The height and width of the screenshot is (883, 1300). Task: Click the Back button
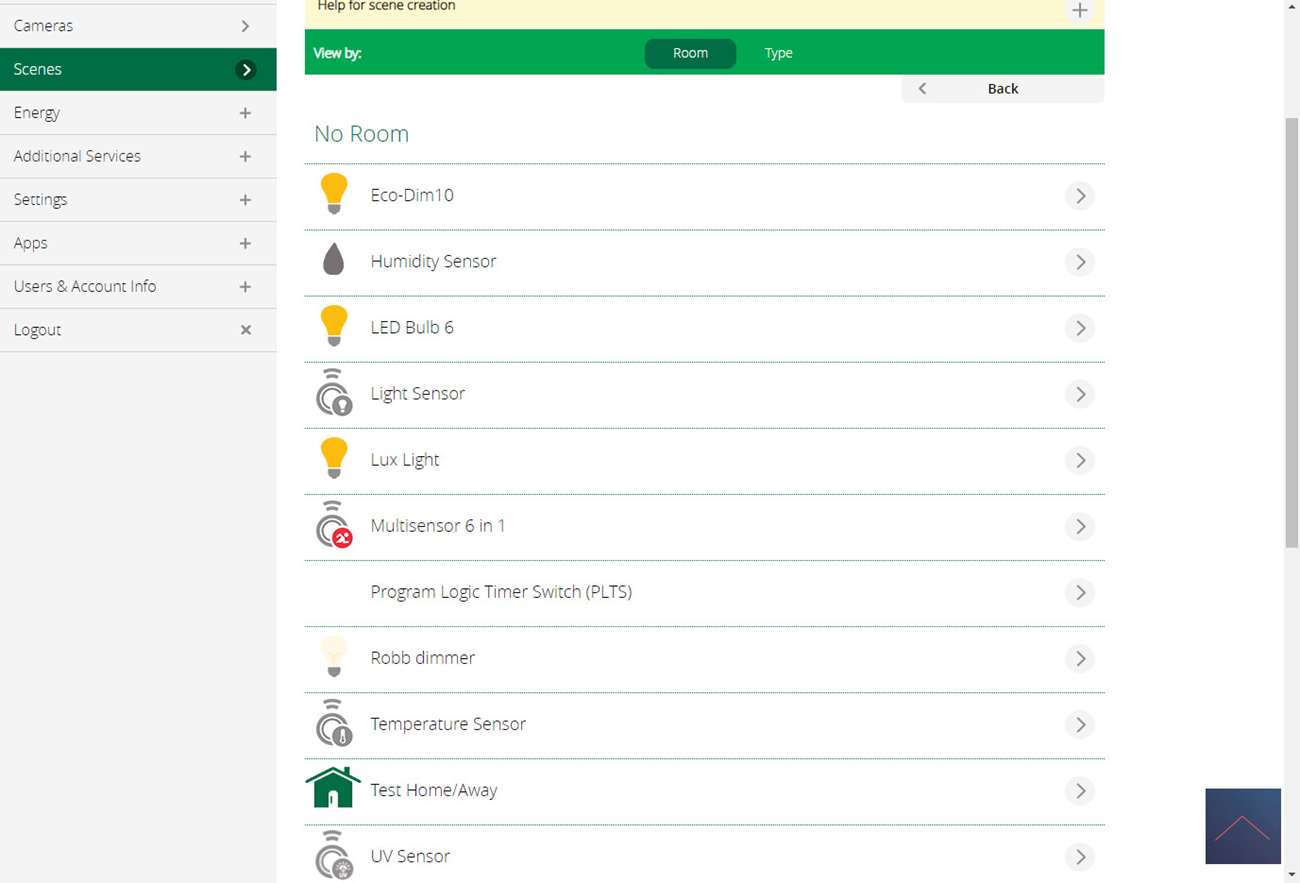[x=1002, y=89]
